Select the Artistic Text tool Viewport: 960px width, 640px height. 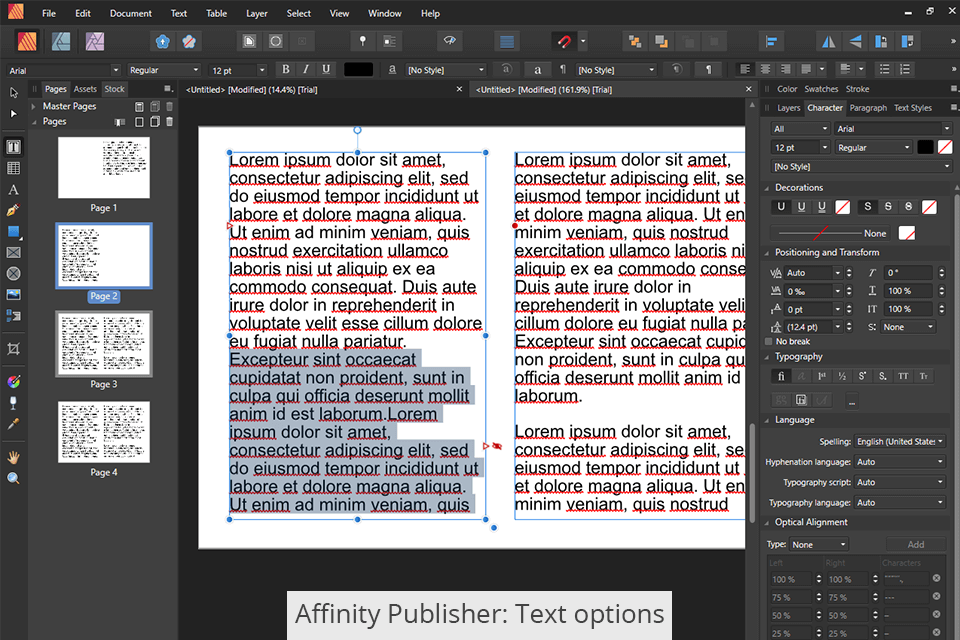(x=13, y=189)
